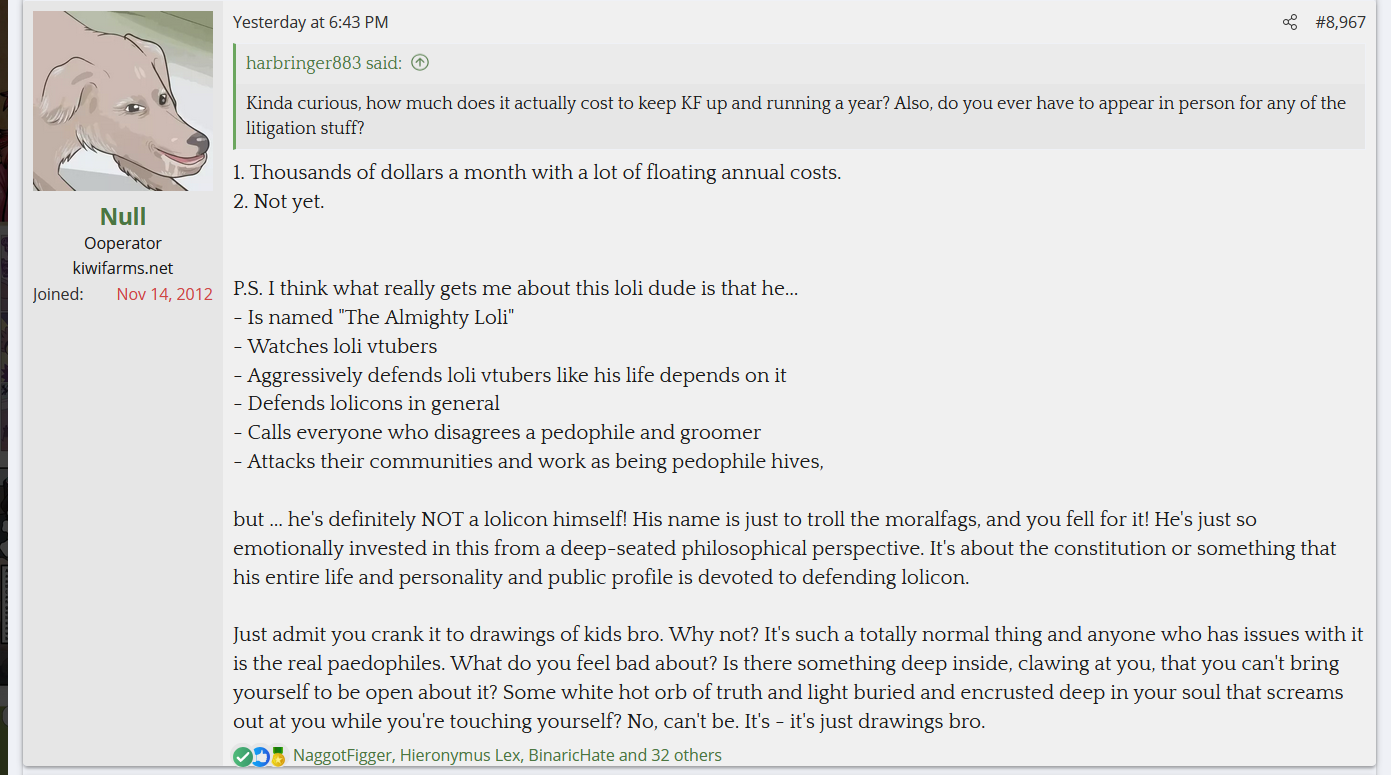Click the Nov 14, 2012 join date

tap(164, 294)
